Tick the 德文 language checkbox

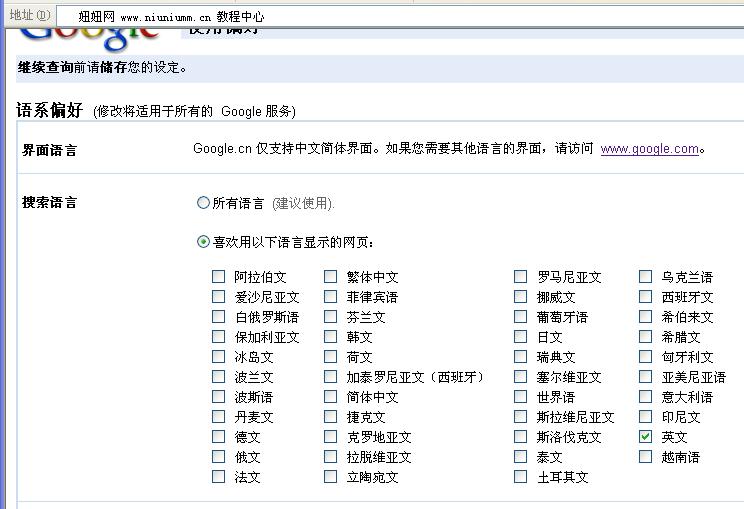tap(219, 437)
